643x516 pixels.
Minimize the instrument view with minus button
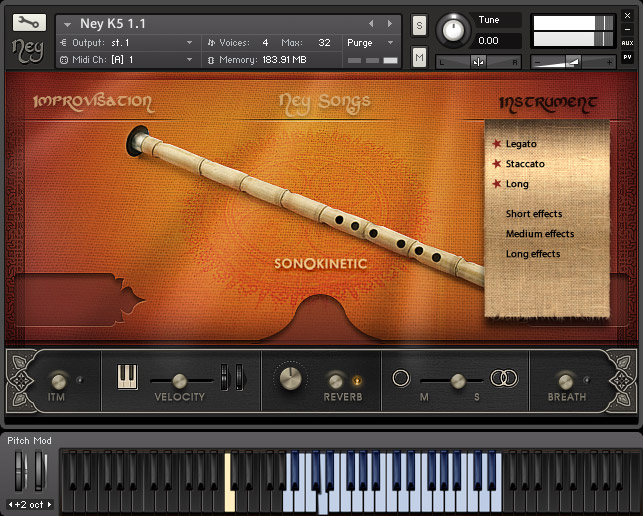coord(627,30)
